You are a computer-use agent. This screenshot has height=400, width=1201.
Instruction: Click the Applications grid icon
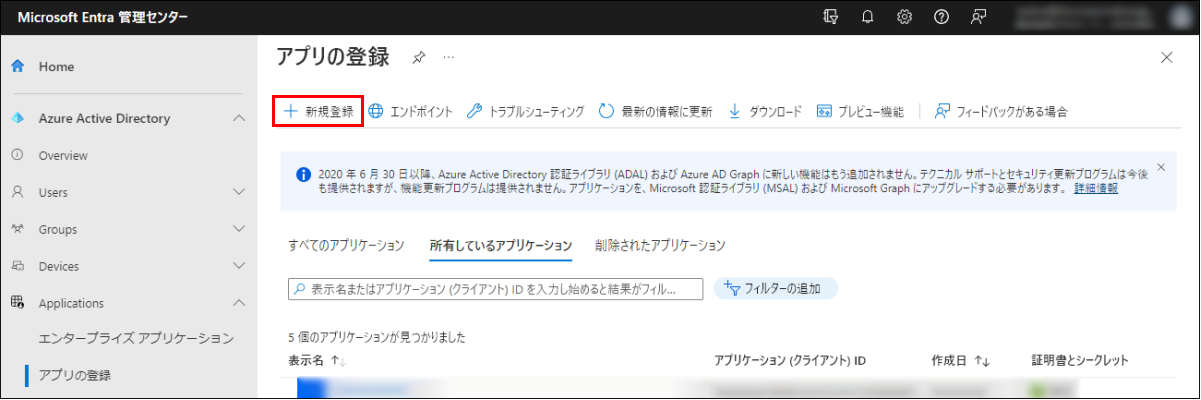[x=17, y=303]
